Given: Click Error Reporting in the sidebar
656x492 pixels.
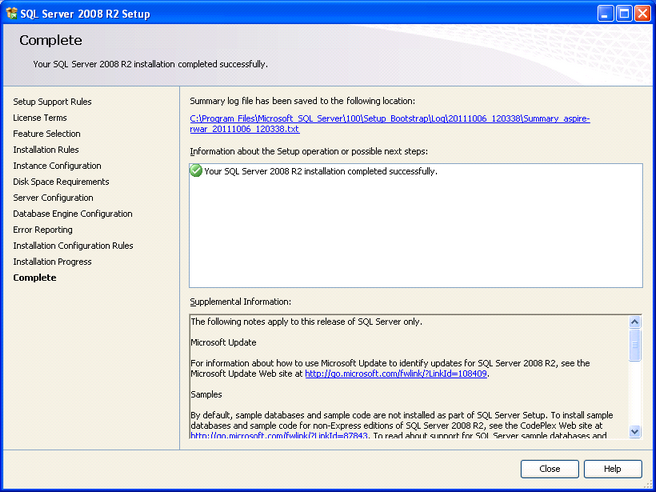Looking at the screenshot, I should 43,230.
